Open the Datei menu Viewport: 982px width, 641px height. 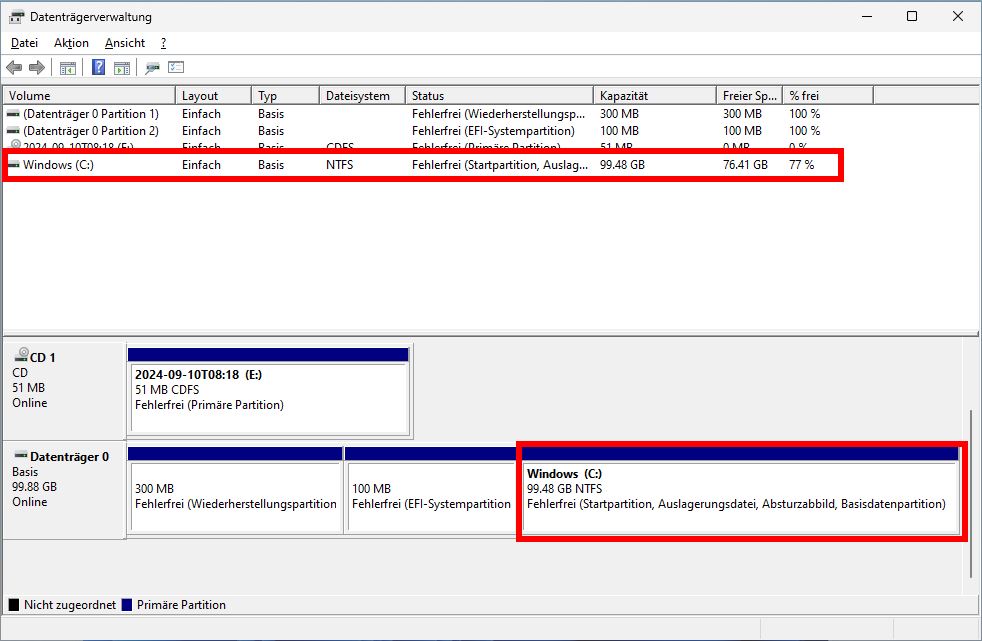pos(24,43)
